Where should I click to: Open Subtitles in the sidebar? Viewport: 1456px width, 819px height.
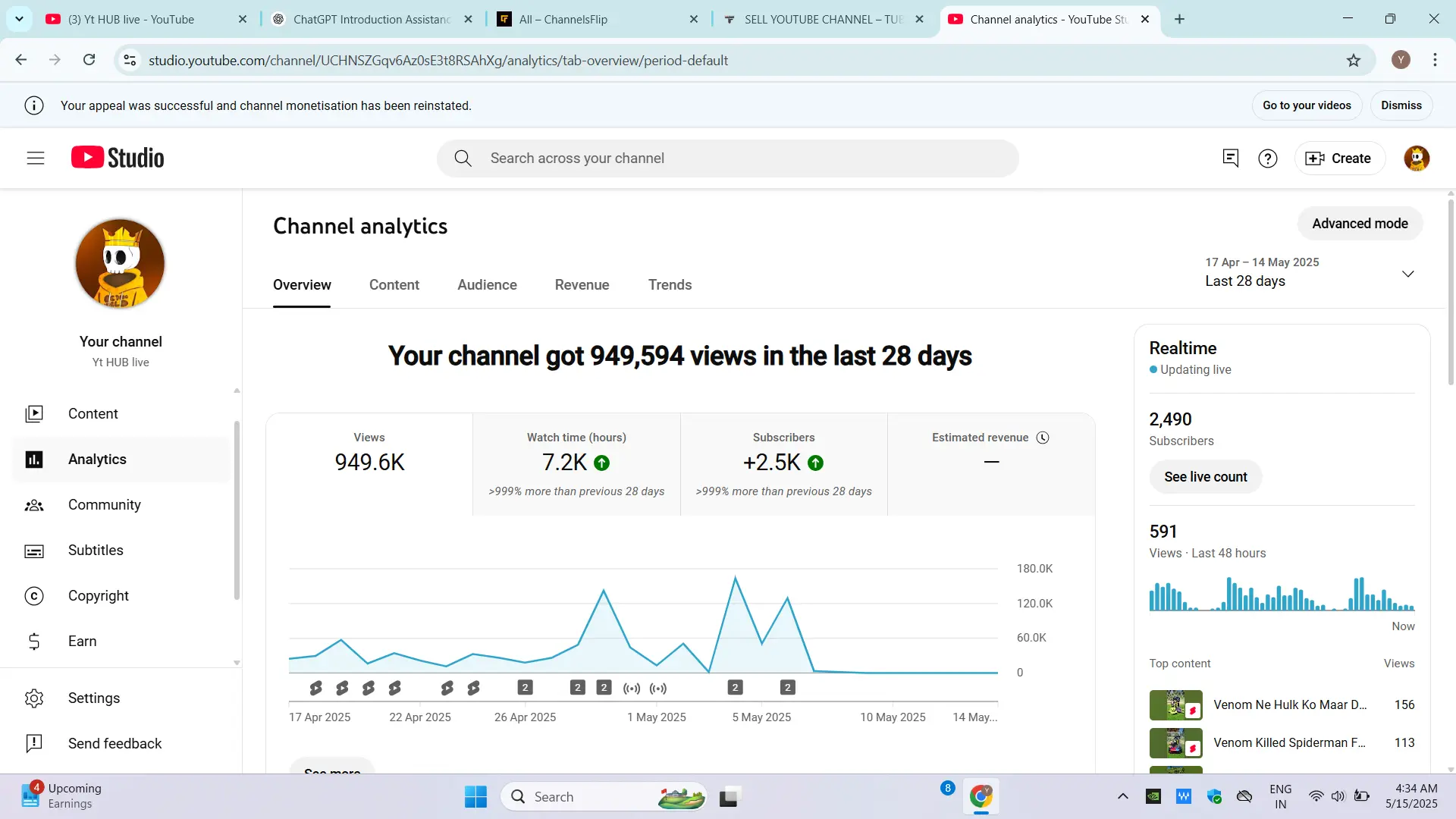click(121, 551)
